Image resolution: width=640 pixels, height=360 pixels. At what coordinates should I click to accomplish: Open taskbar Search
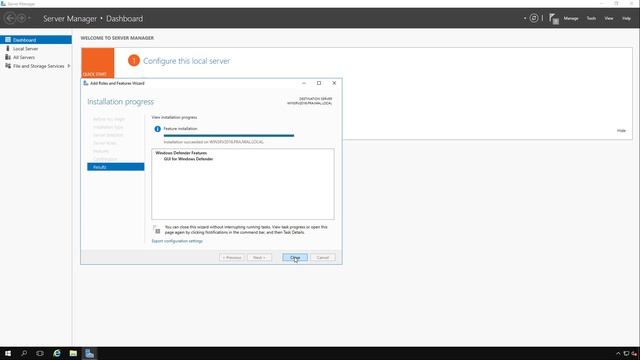coord(24,353)
